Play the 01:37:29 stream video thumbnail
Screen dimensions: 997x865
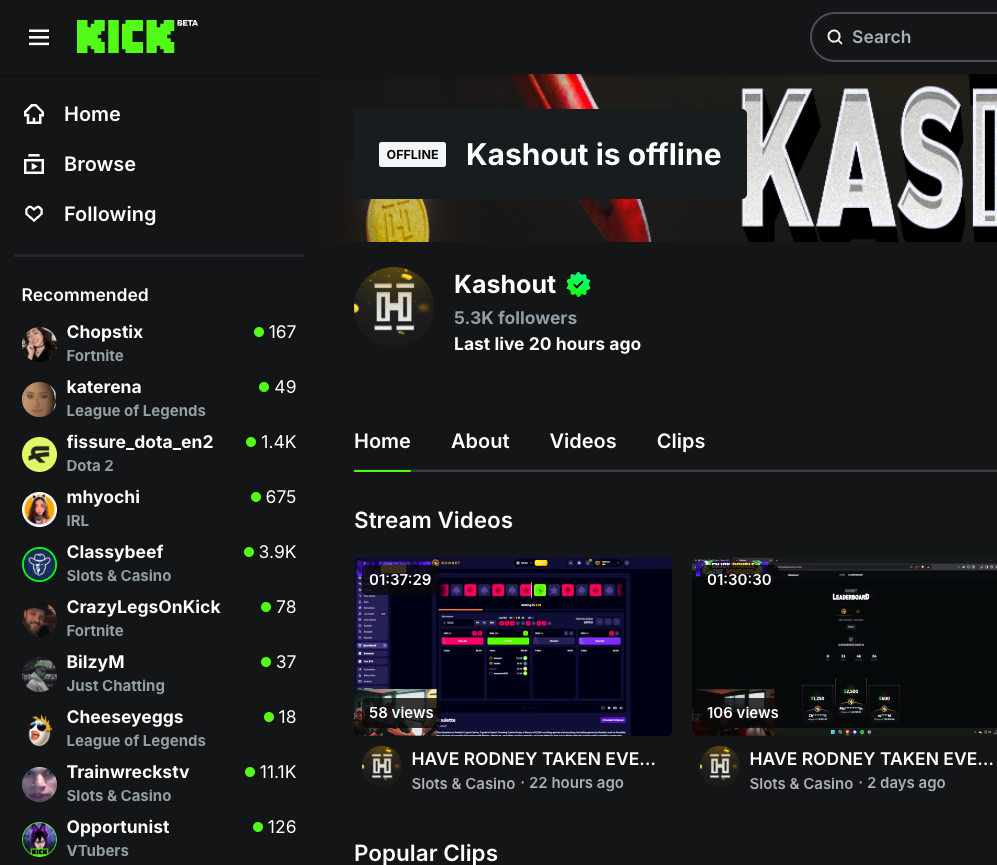click(x=513, y=647)
